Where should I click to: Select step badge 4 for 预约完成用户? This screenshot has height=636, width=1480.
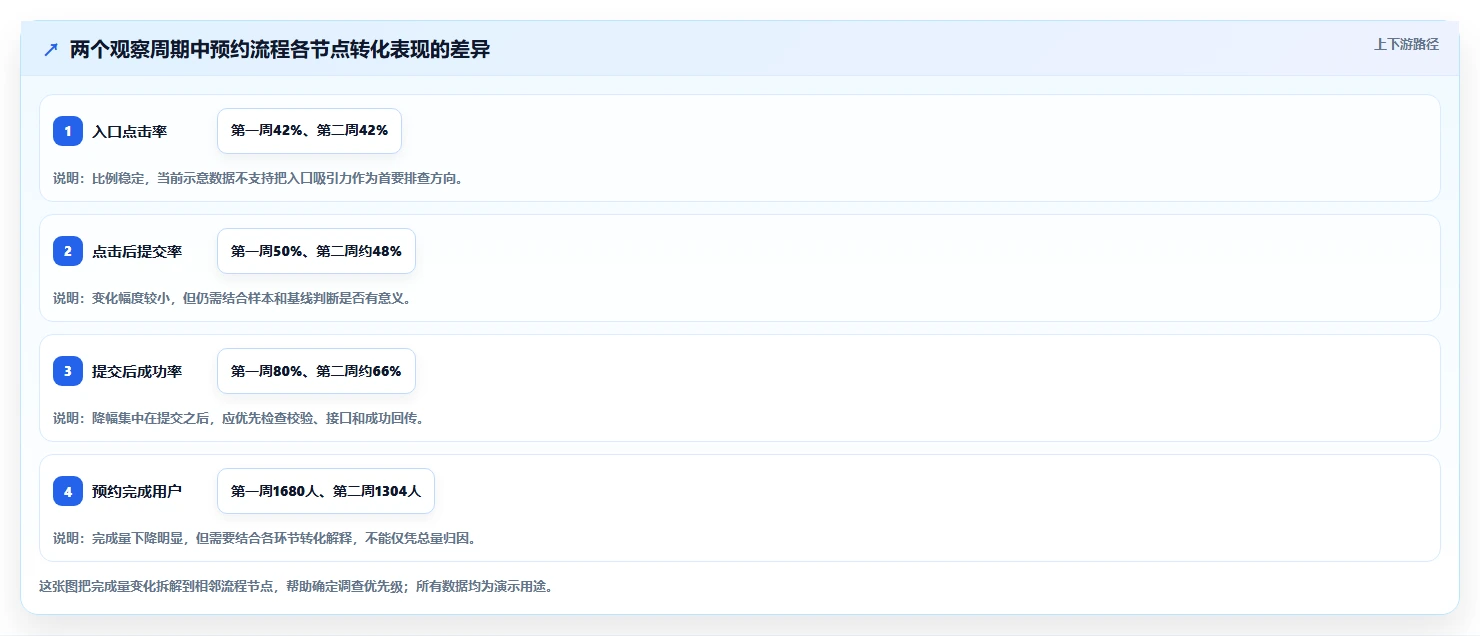[x=68, y=491]
